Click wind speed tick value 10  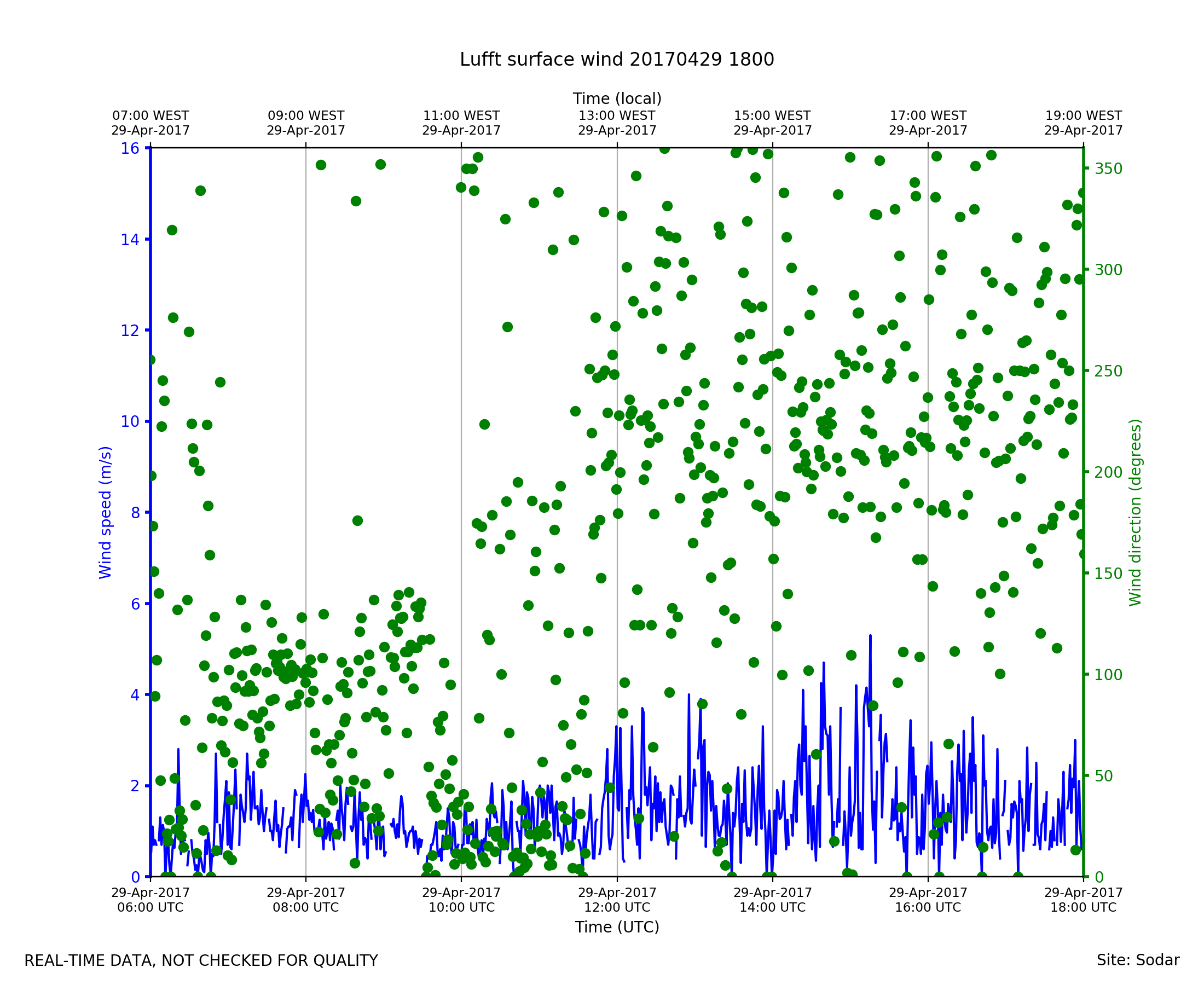coord(129,421)
